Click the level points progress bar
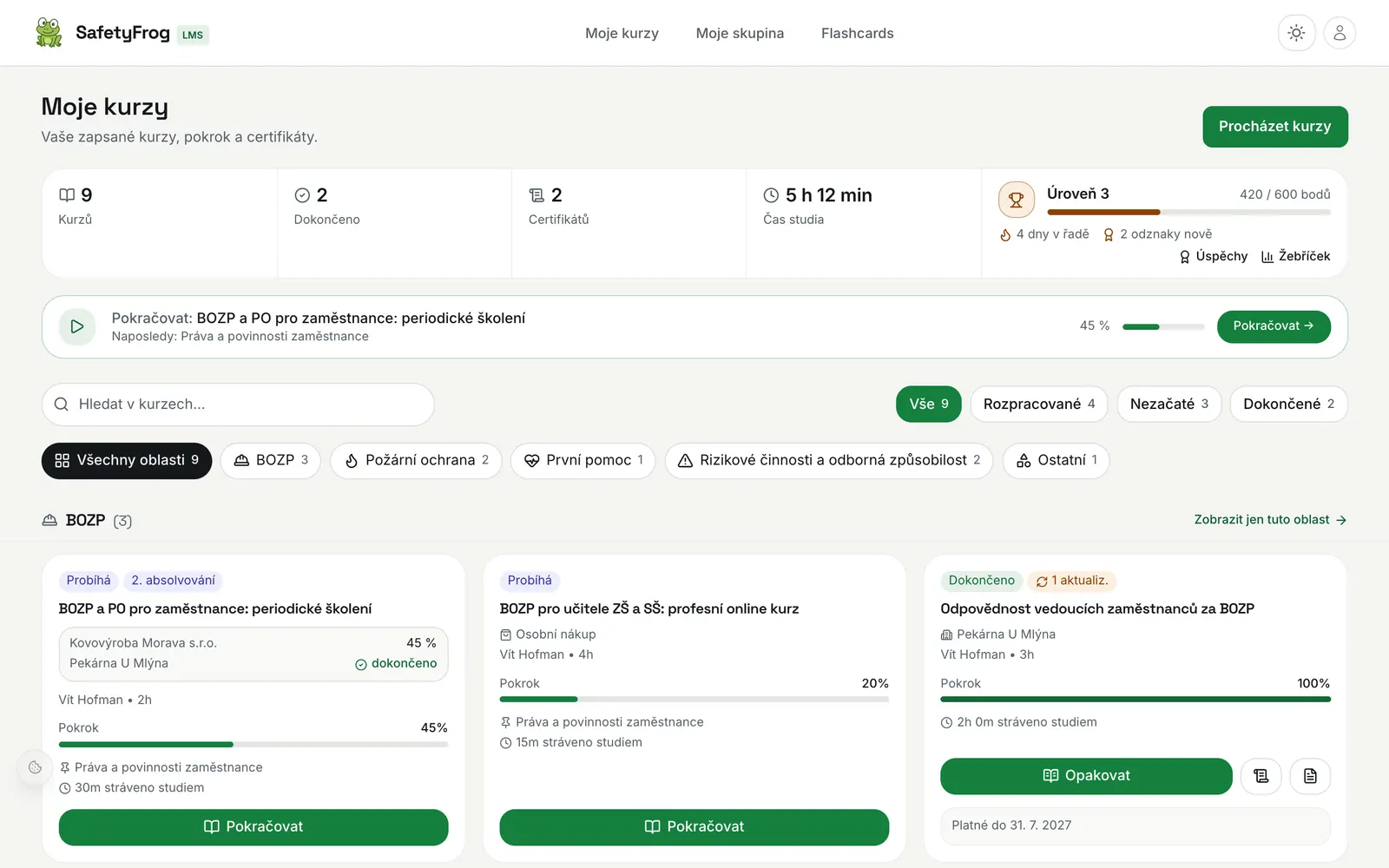This screenshot has height=868, width=1389. 1188,212
